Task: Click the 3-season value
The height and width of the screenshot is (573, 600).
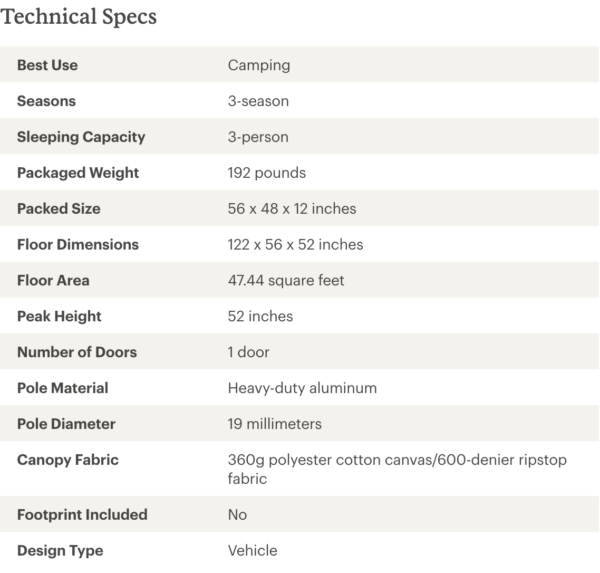Action: point(258,101)
